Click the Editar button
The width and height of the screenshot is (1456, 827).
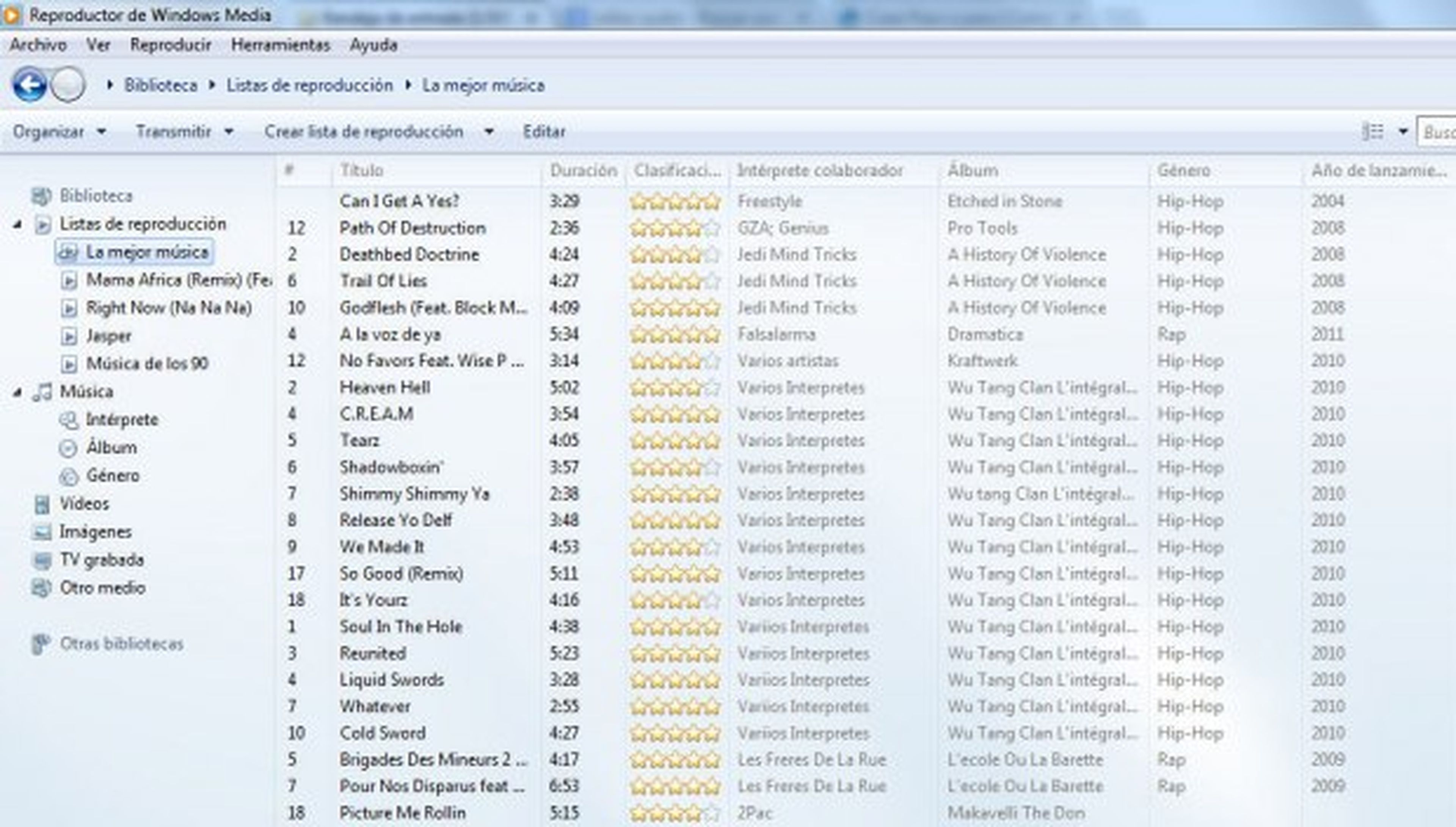[543, 132]
